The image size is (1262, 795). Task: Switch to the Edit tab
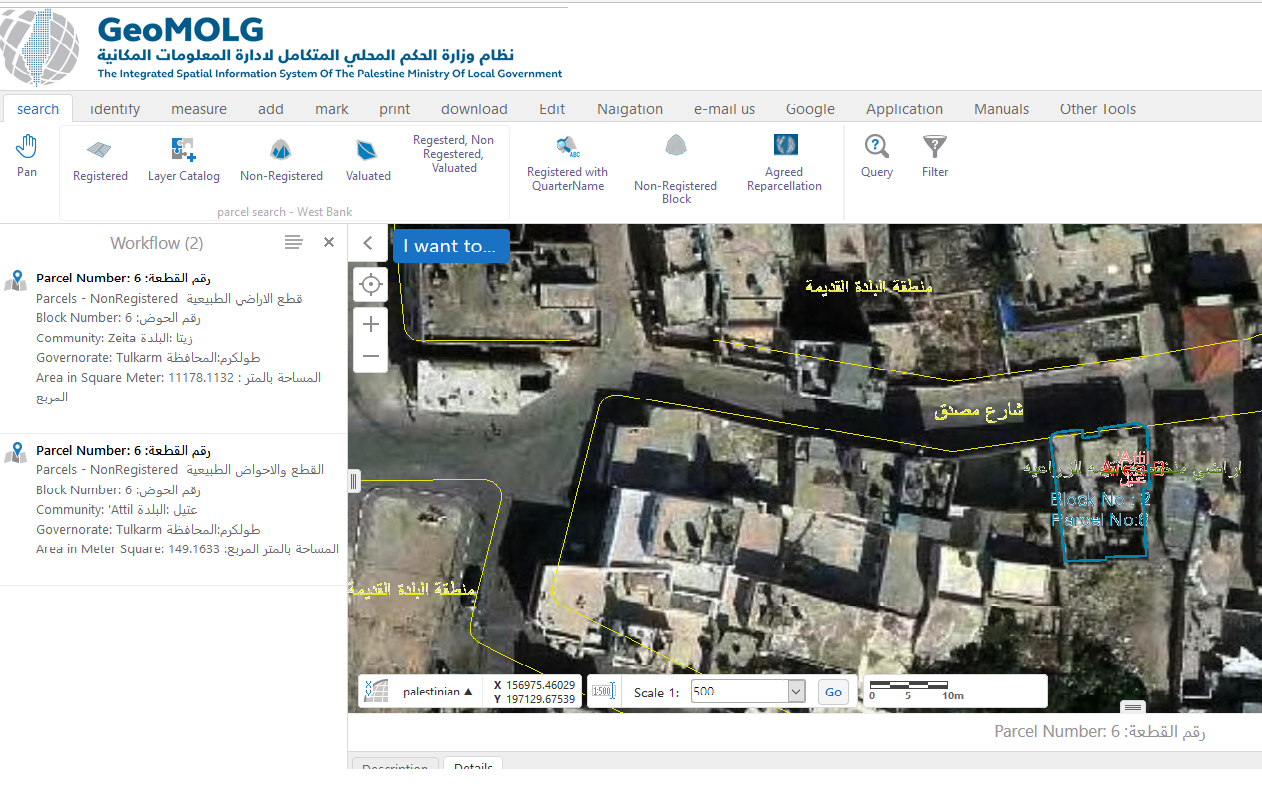pyautogui.click(x=552, y=109)
